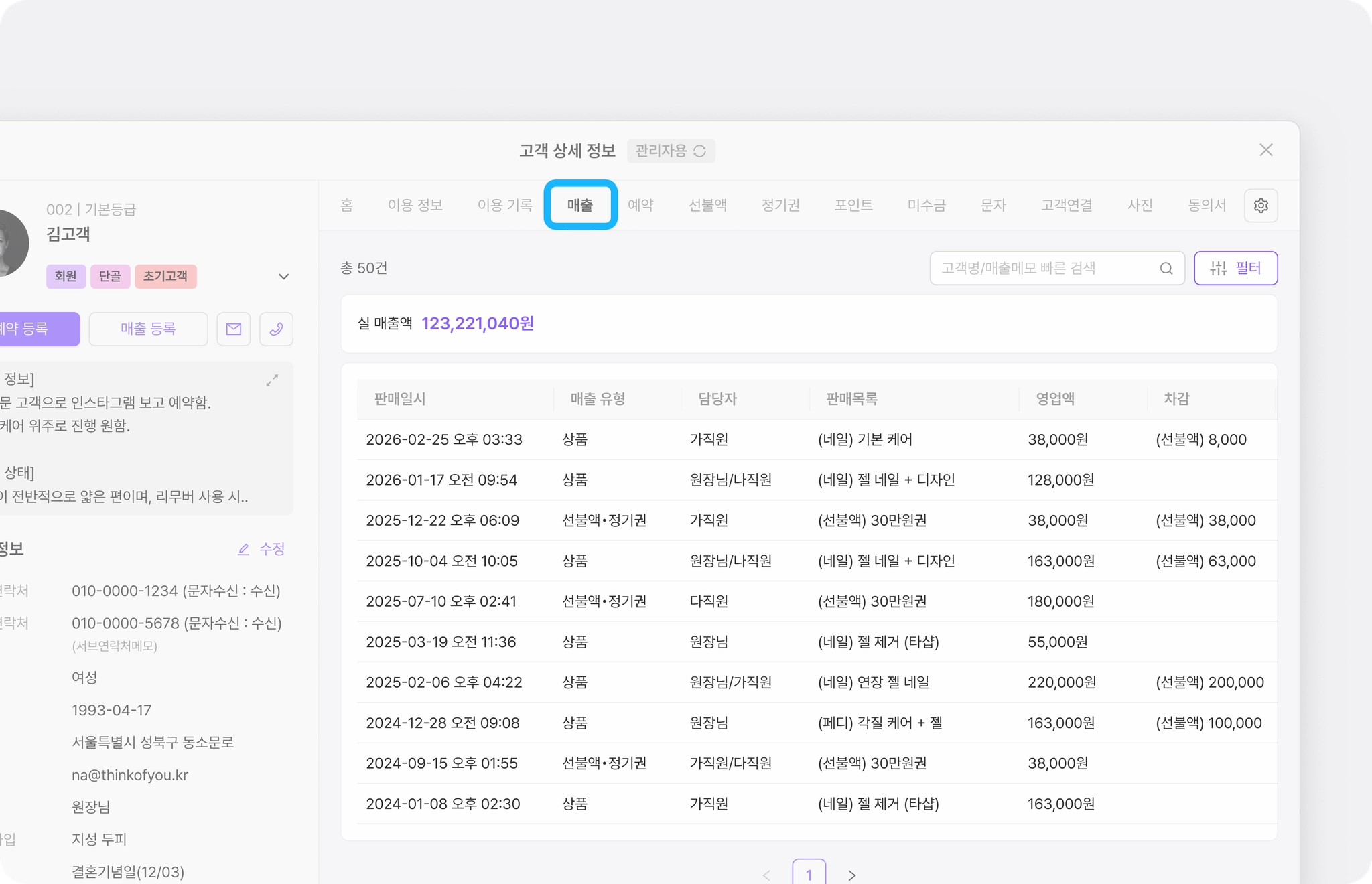The width and height of the screenshot is (1372, 884).
Task: Close the customer detail dialog
Action: [x=1265, y=150]
